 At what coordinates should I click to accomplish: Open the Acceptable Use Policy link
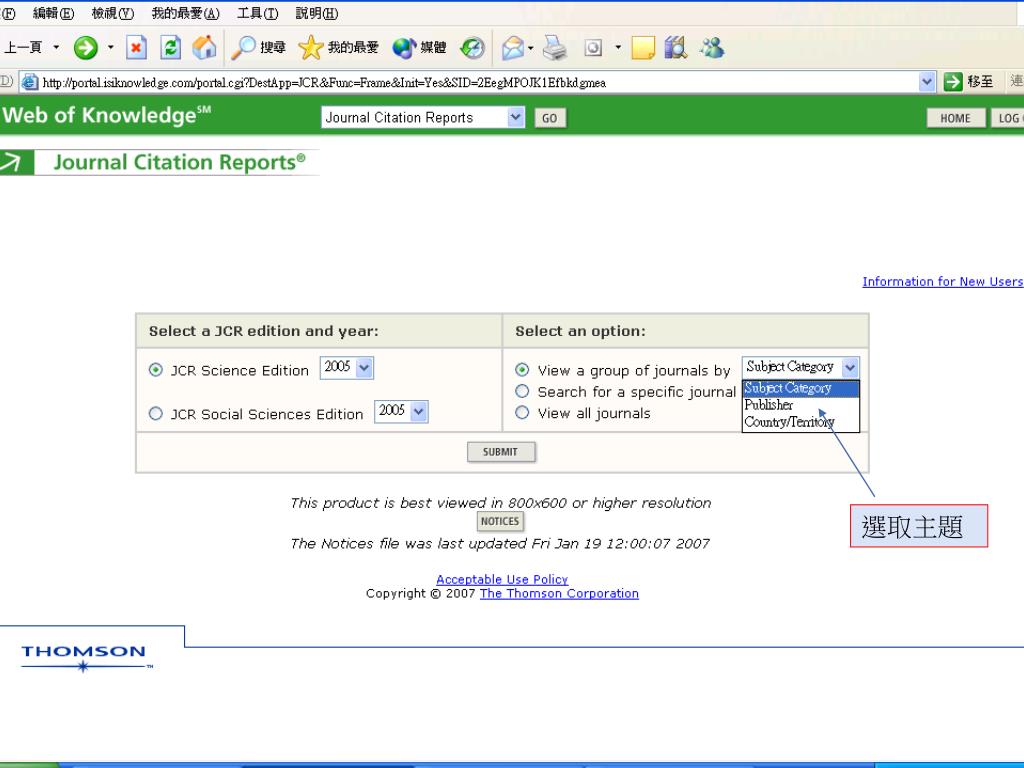pos(502,579)
